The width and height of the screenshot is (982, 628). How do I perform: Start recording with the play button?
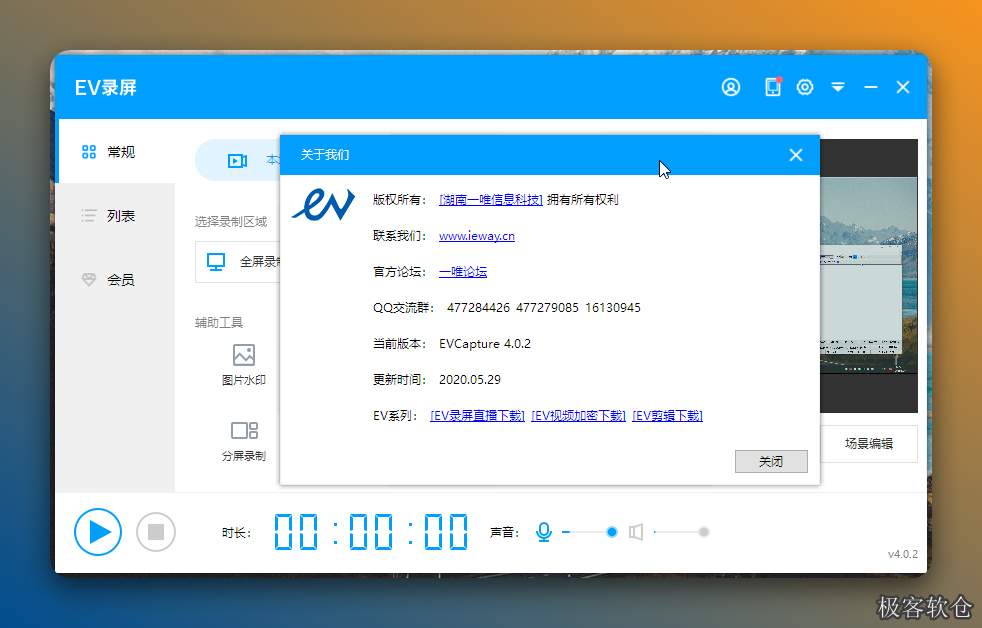(98, 532)
